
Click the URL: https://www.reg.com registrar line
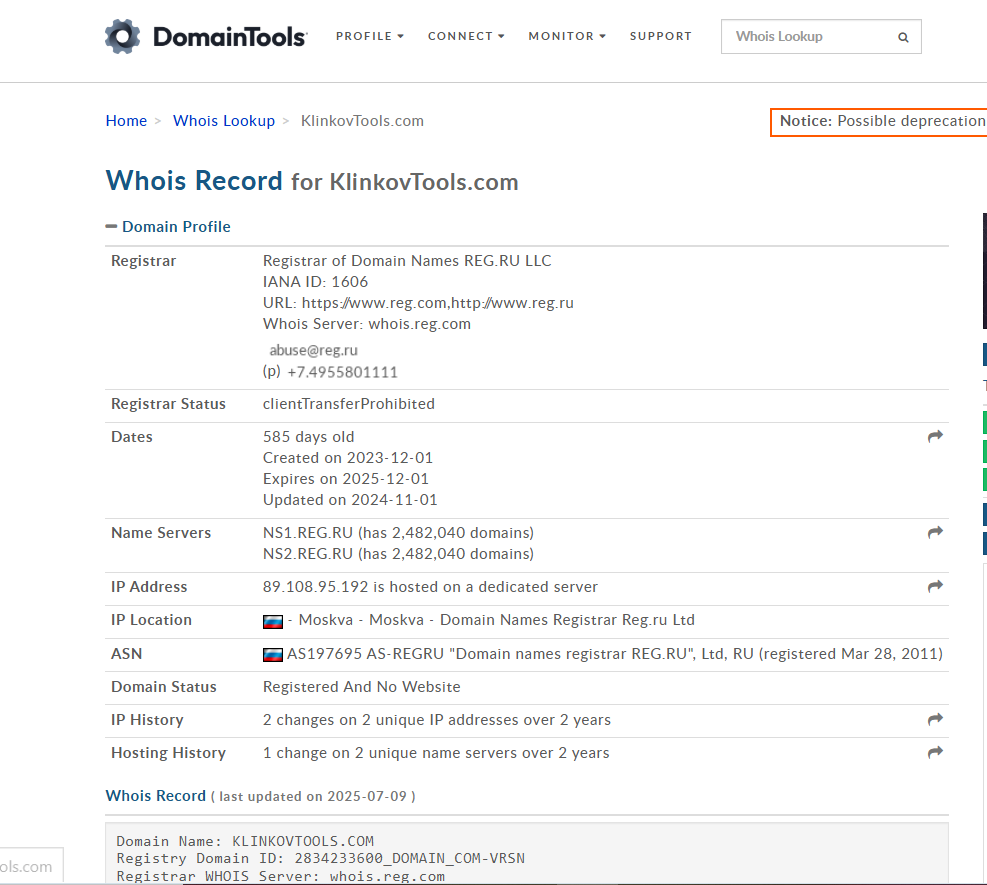418,303
